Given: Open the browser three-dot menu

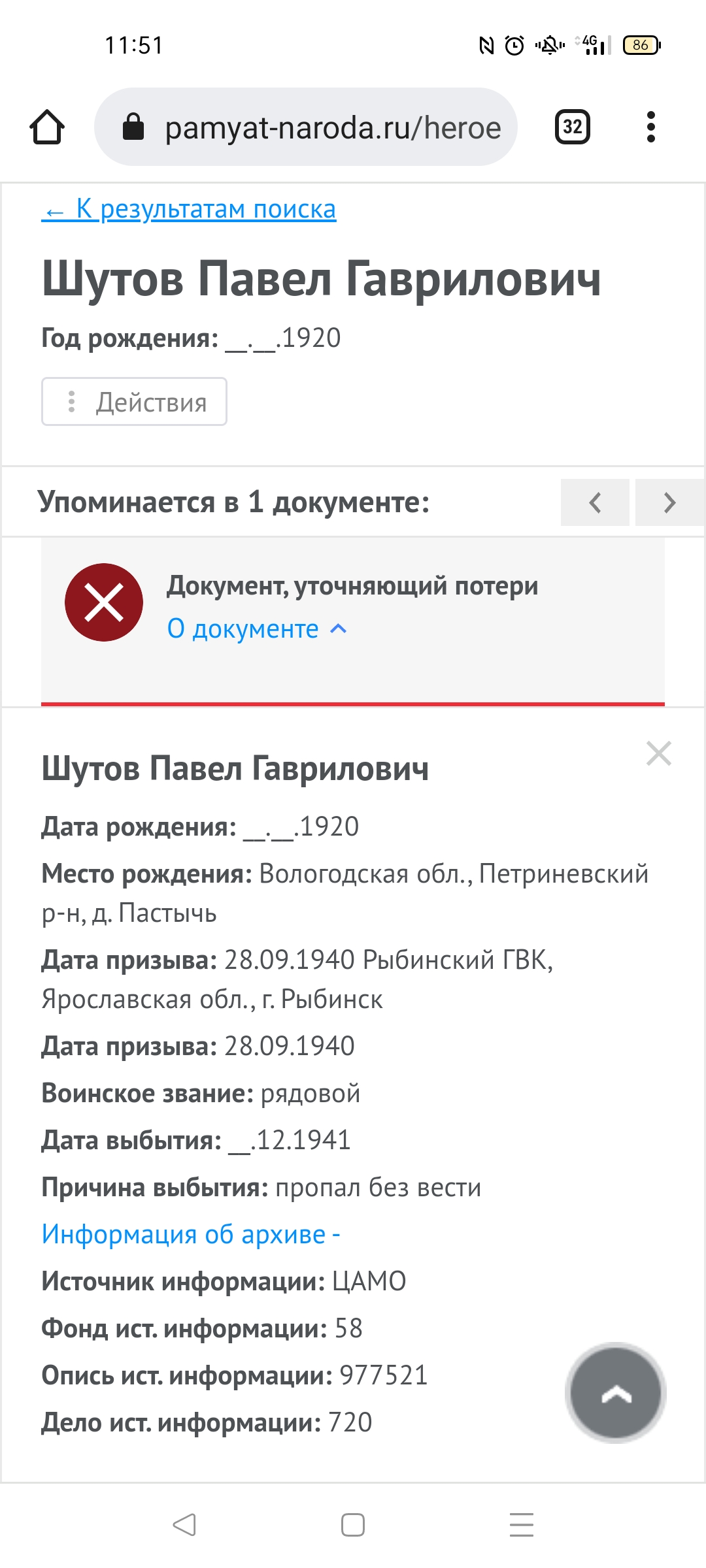Looking at the screenshot, I should (x=650, y=127).
